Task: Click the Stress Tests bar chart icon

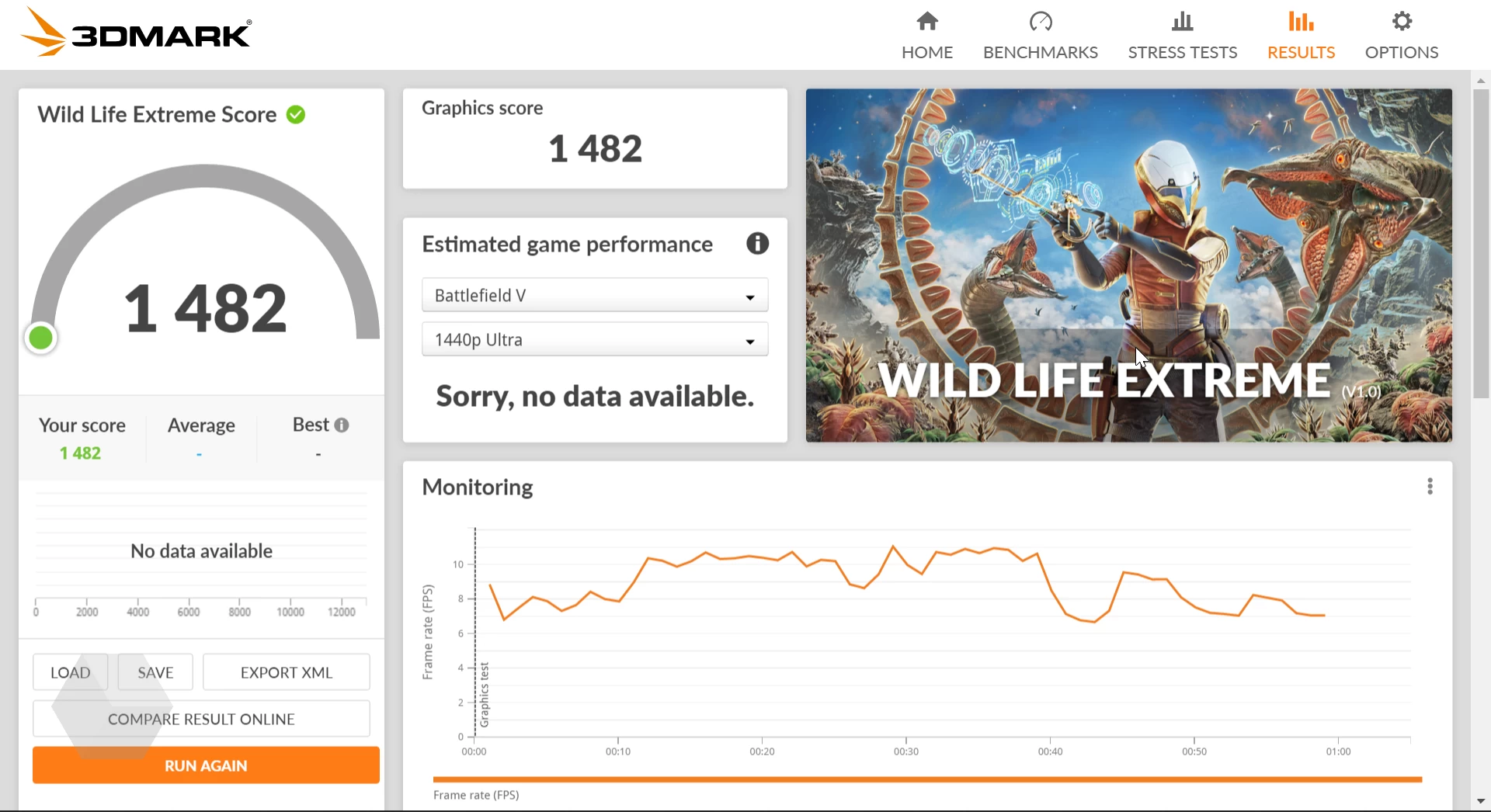Action: [x=1182, y=21]
